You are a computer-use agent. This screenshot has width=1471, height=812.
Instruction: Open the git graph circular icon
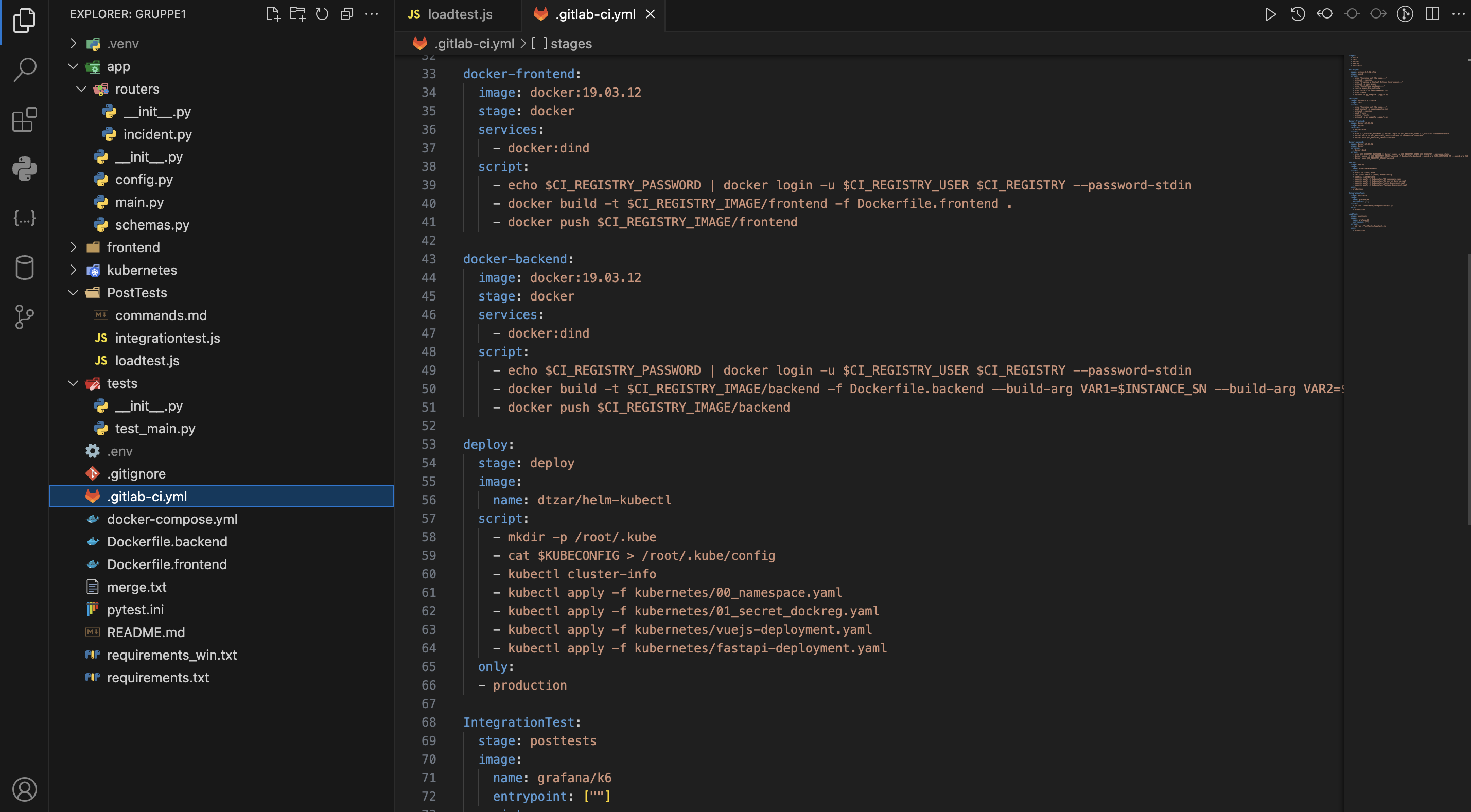point(1405,14)
